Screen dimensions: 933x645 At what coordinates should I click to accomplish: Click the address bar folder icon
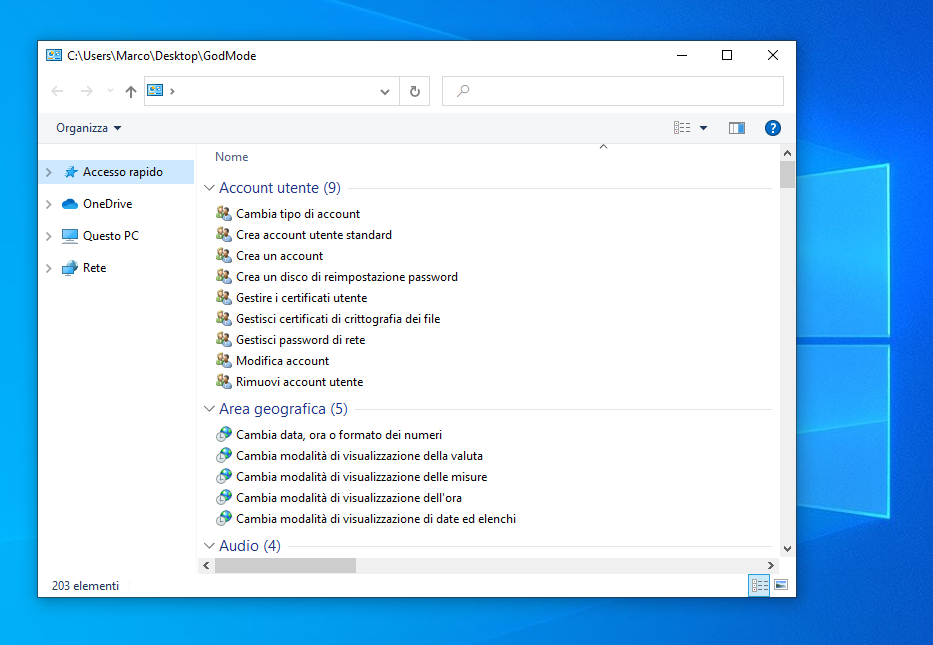tap(155, 90)
